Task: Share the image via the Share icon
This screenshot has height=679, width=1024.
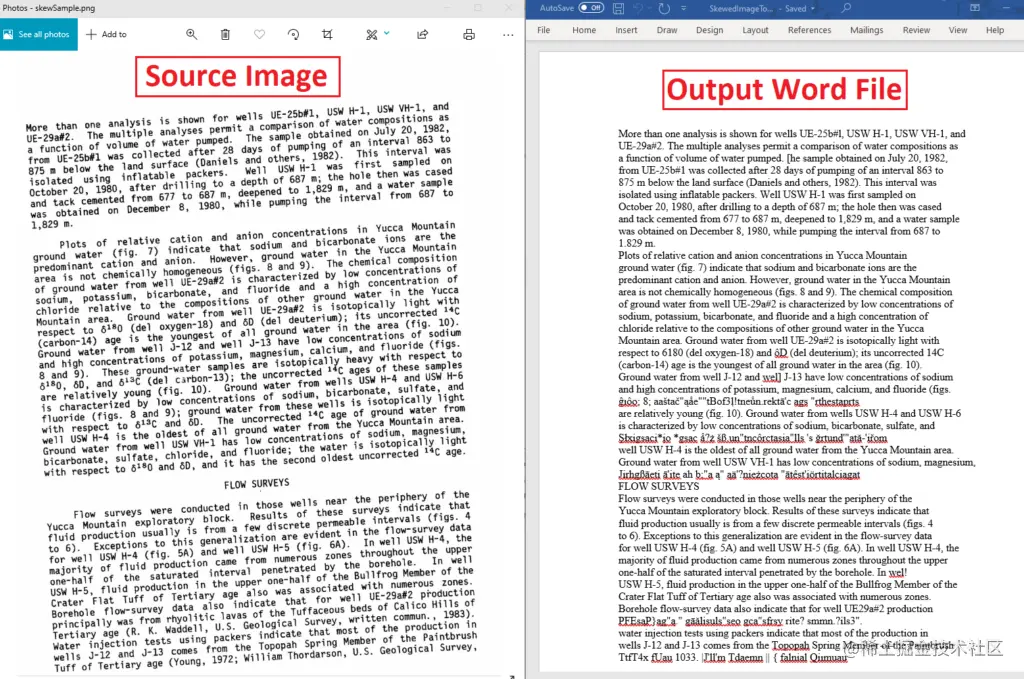Action: tap(422, 35)
